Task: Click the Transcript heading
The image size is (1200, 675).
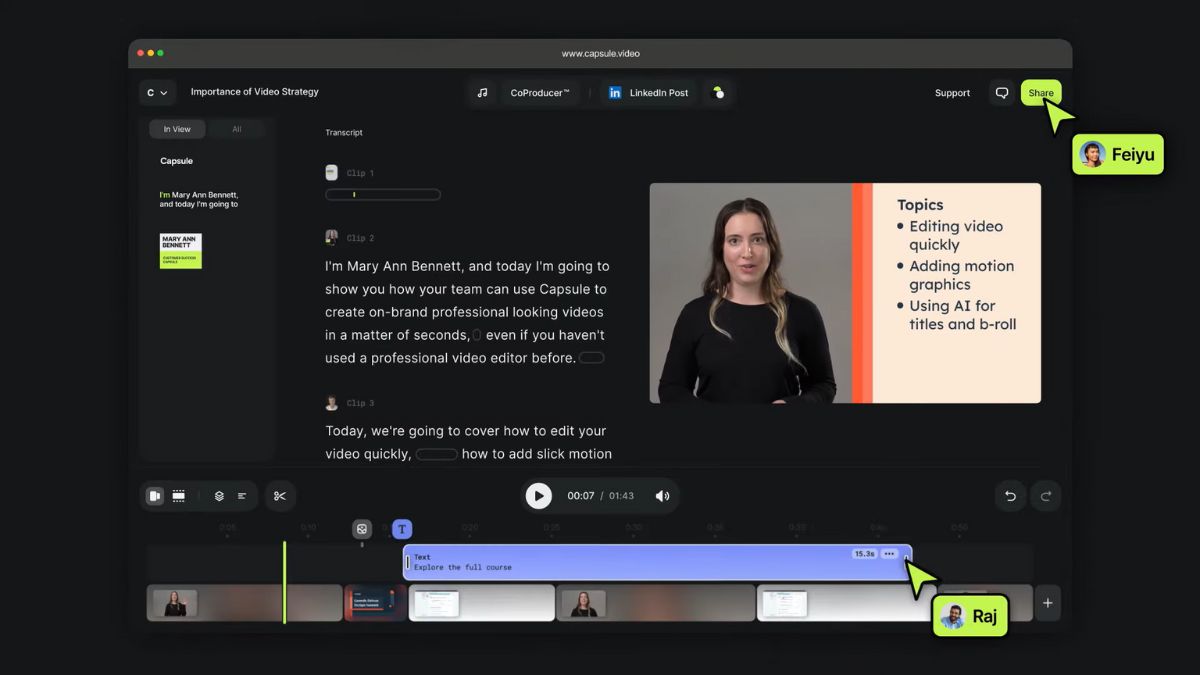Action: (x=344, y=133)
